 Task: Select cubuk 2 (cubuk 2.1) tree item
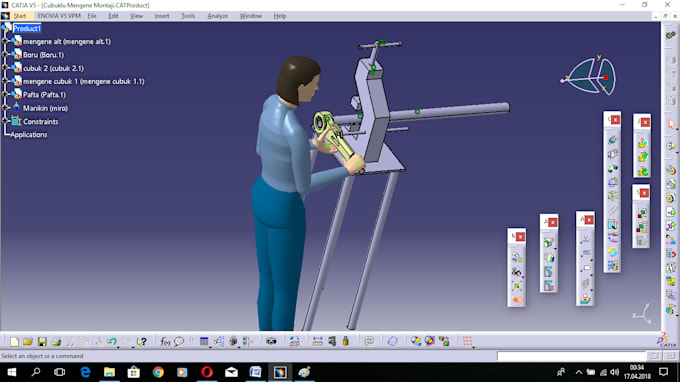click(53, 68)
